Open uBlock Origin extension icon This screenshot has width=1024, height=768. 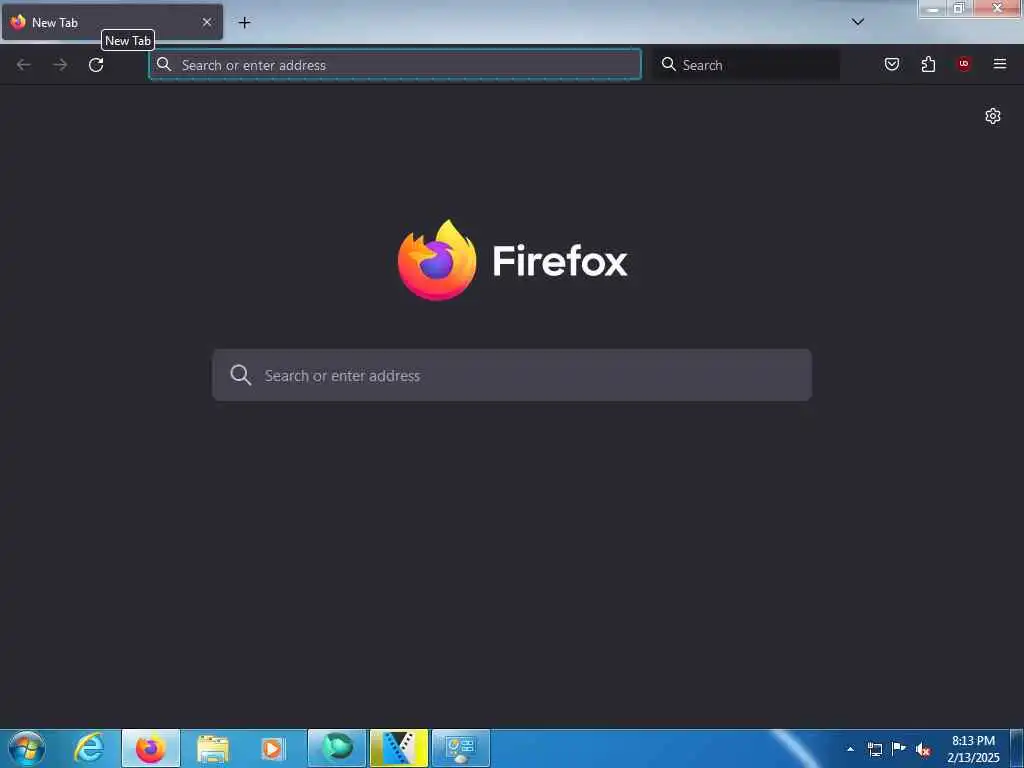point(963,64)
